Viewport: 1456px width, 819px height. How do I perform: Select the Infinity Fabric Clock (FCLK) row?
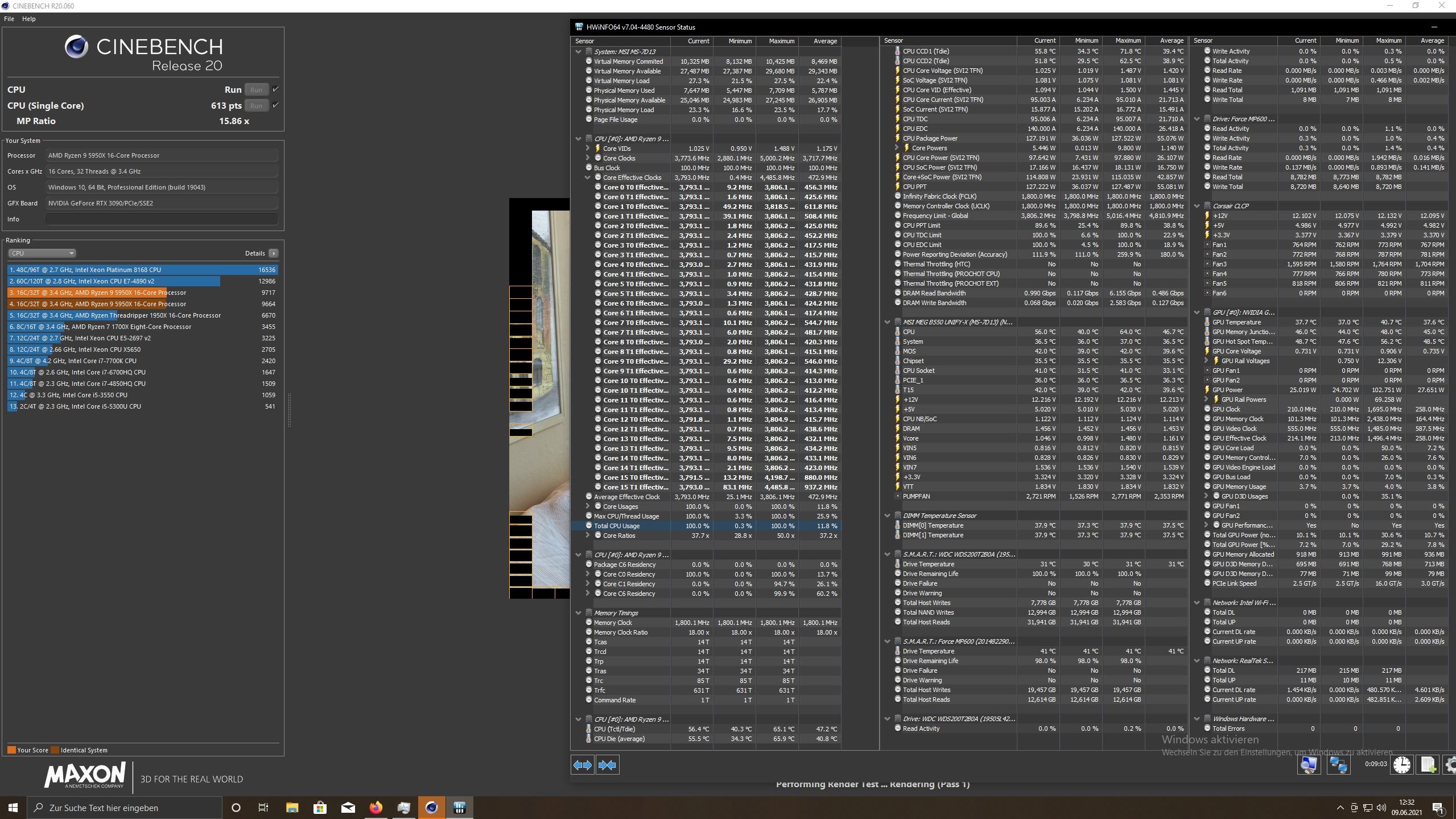pos(1034,196)
